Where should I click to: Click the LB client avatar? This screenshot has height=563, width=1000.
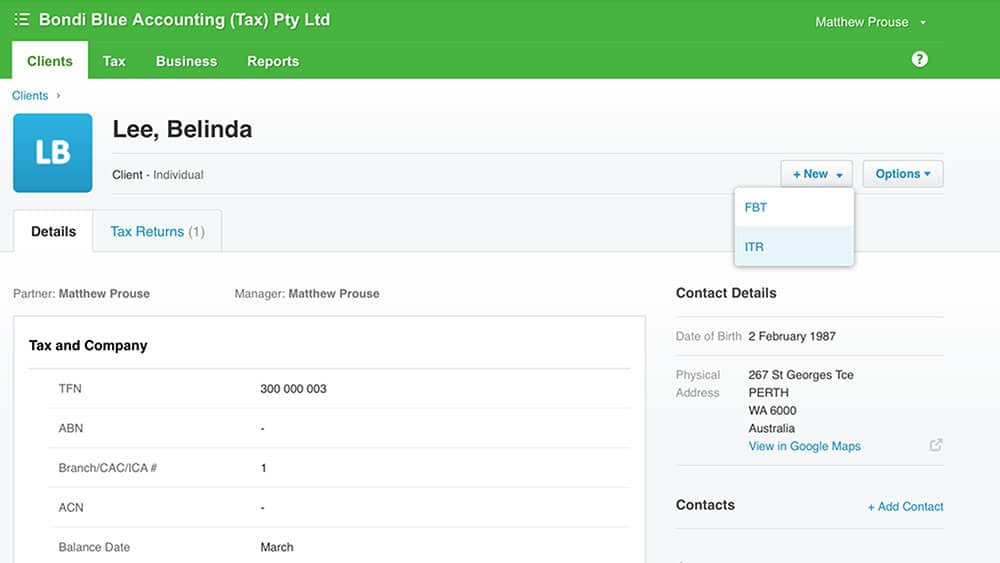tap(53, 153)
